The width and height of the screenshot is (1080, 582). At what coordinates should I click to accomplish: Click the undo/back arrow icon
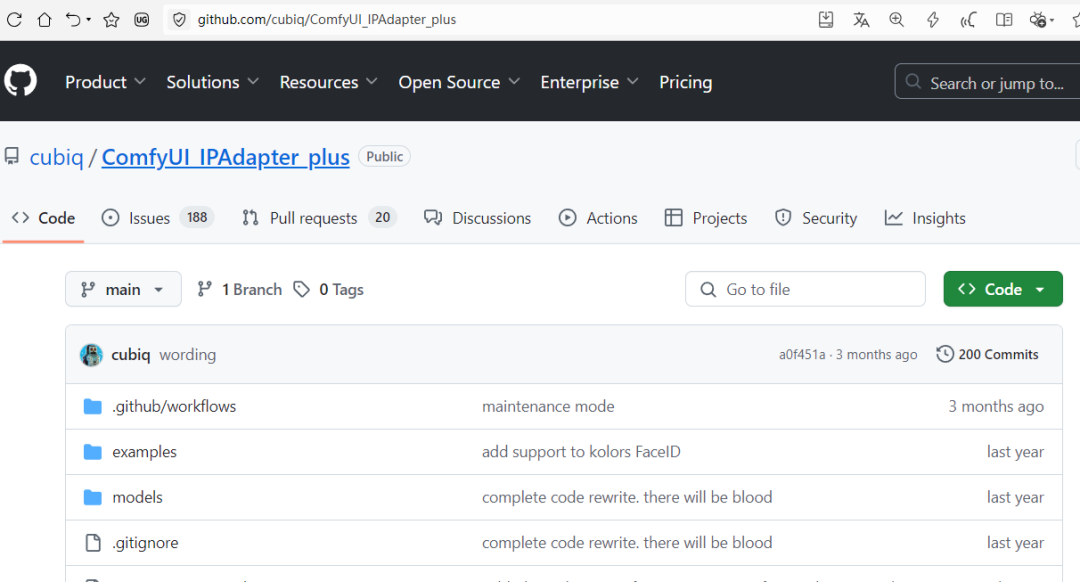73,19
